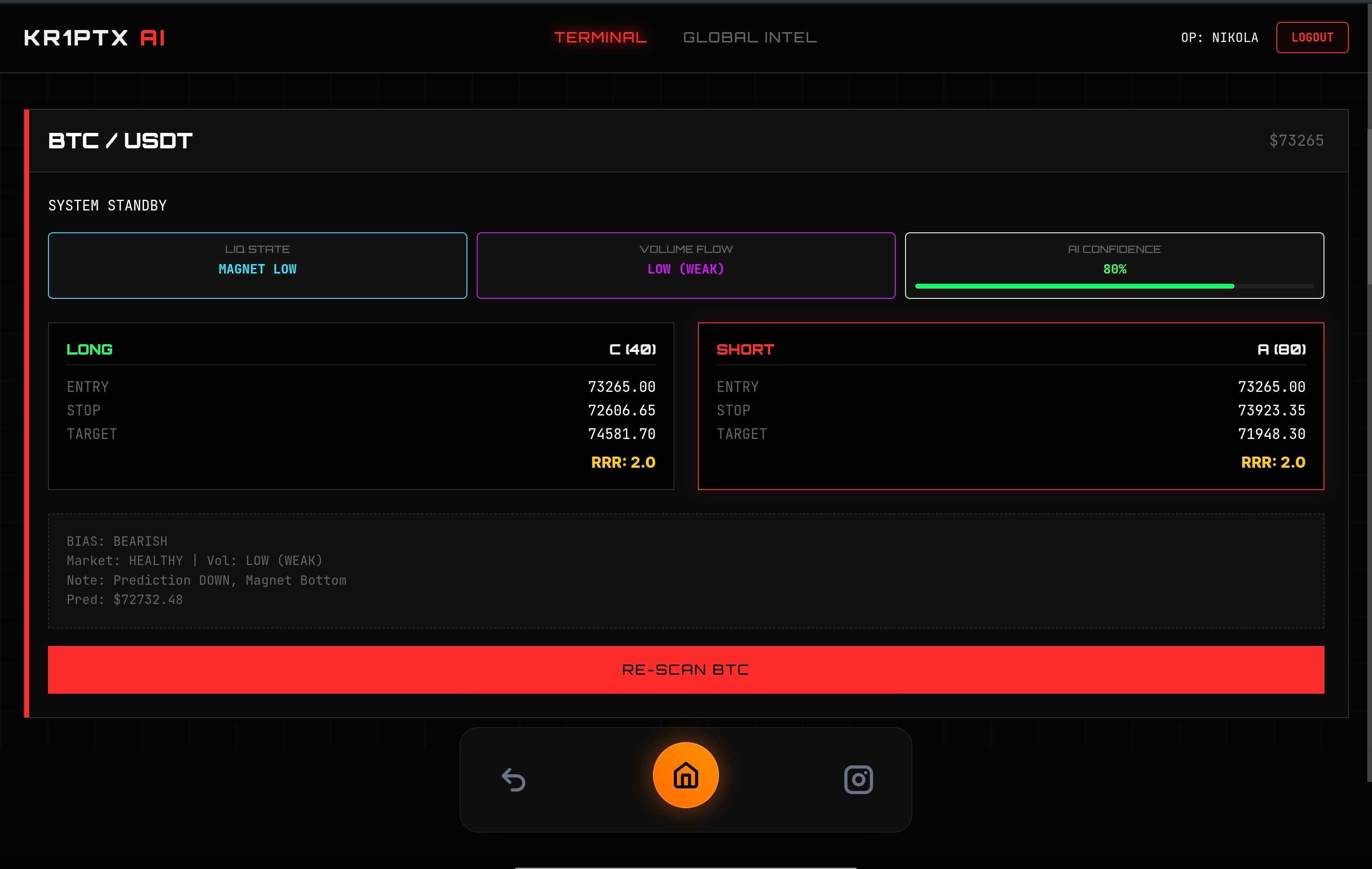Screen dimensions: 1372x869
Task: Click the LONG panel heading
Action: click(90, 349)
